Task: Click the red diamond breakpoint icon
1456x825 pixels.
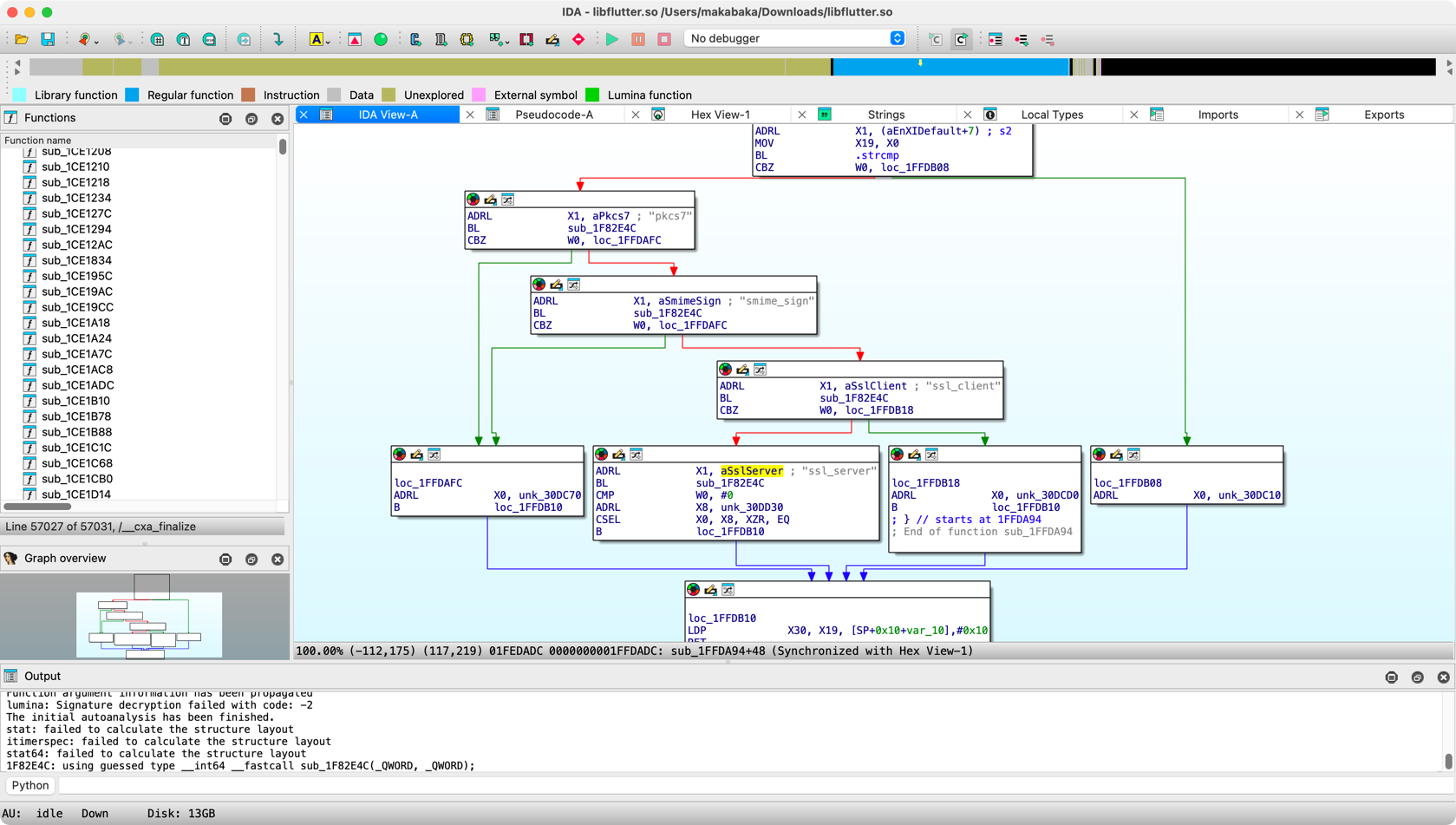Action: click(578, 39)
